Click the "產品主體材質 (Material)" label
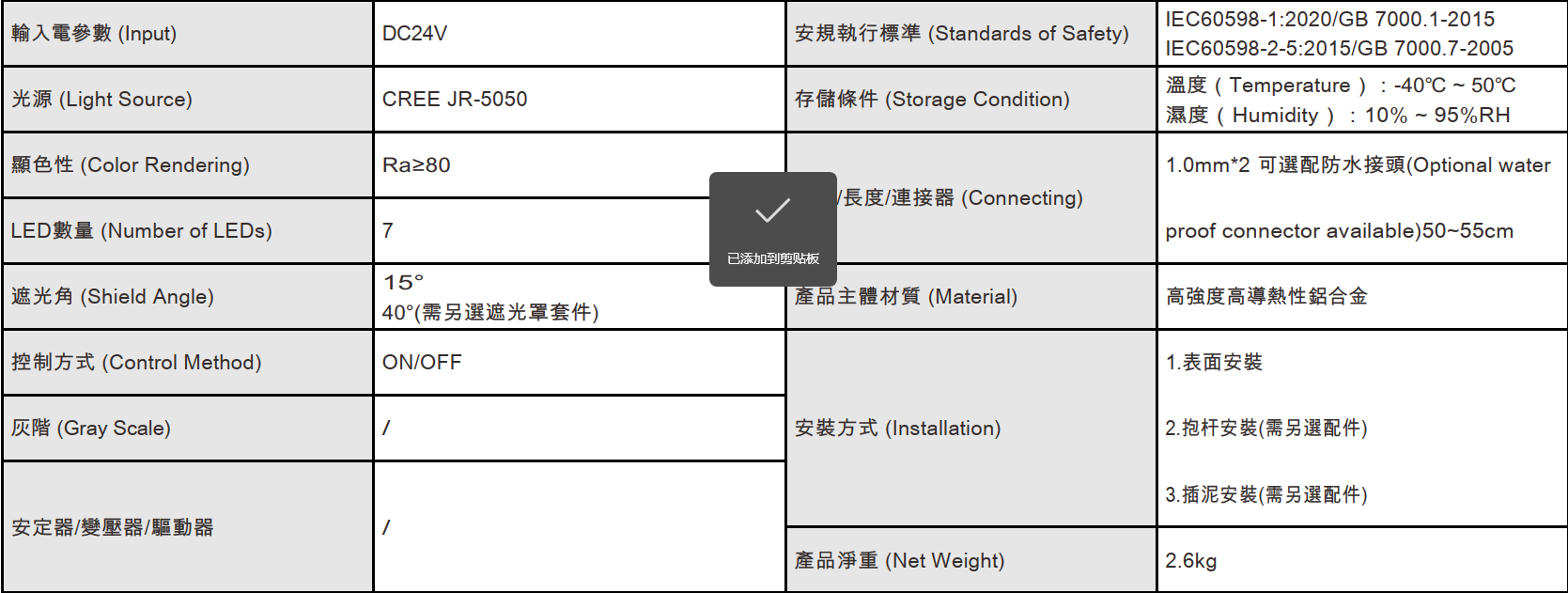The image size is (1568, 593). coord(906,297)
